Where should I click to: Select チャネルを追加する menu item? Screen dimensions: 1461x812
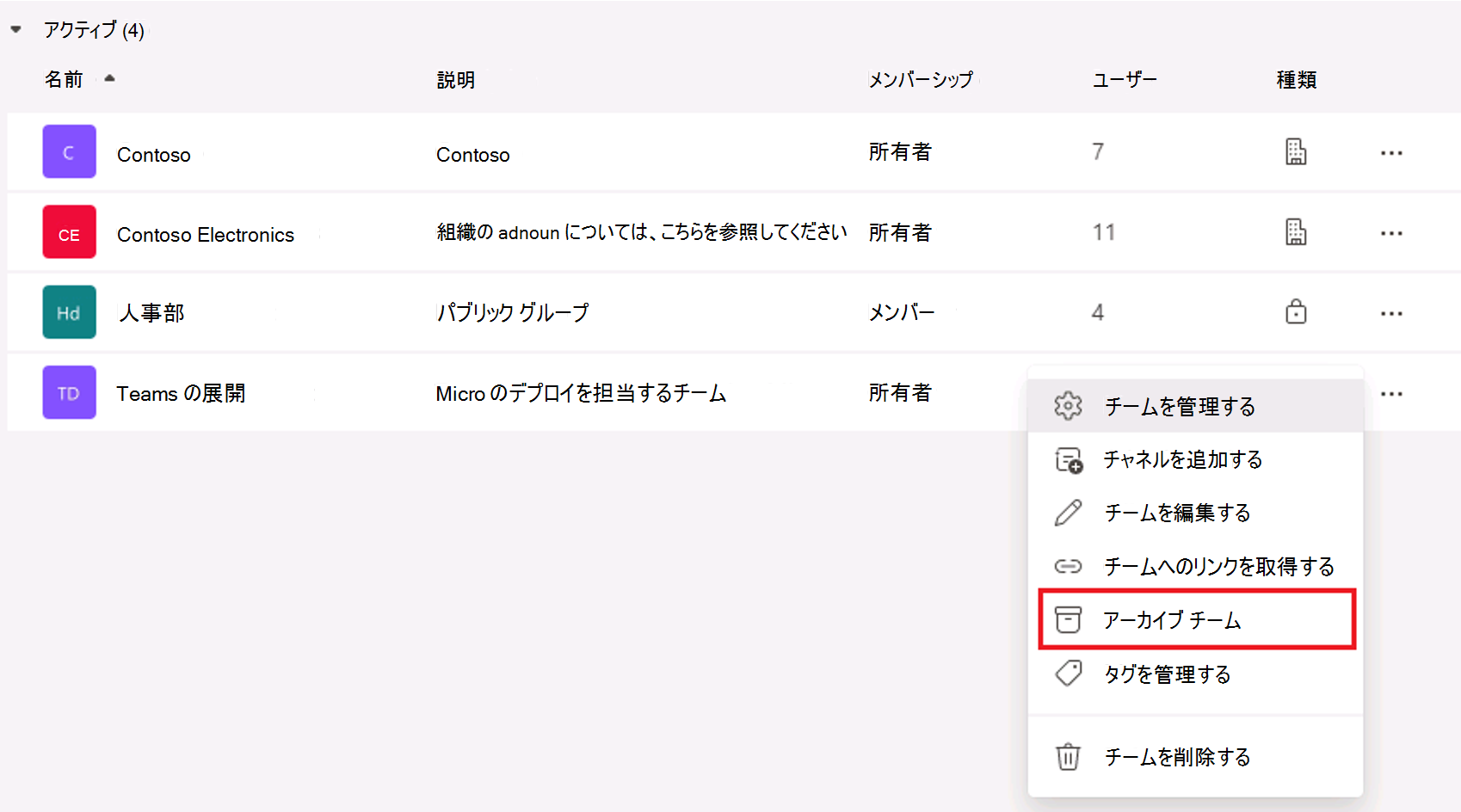tap(1196, 459)
